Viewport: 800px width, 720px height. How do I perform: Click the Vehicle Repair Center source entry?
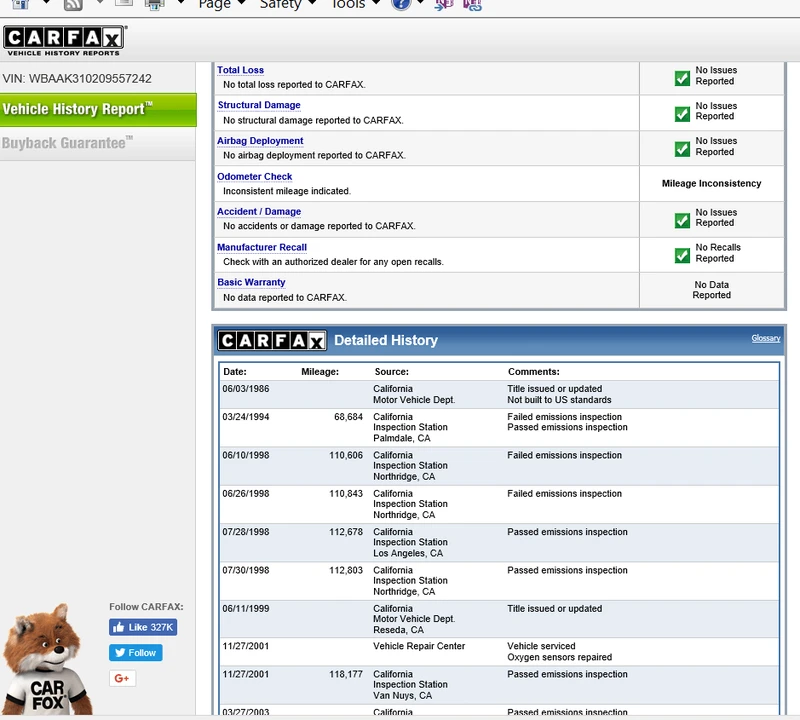[x=419, y=647]
